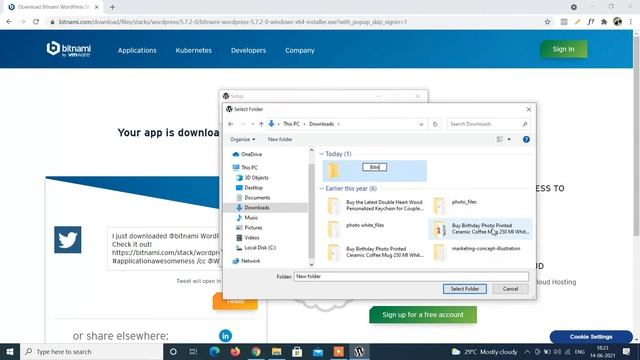Screen dimensions: 640x360
Task: Collapse the Earlier this year group
Action: pyautogui.click(x=322, y=189)
